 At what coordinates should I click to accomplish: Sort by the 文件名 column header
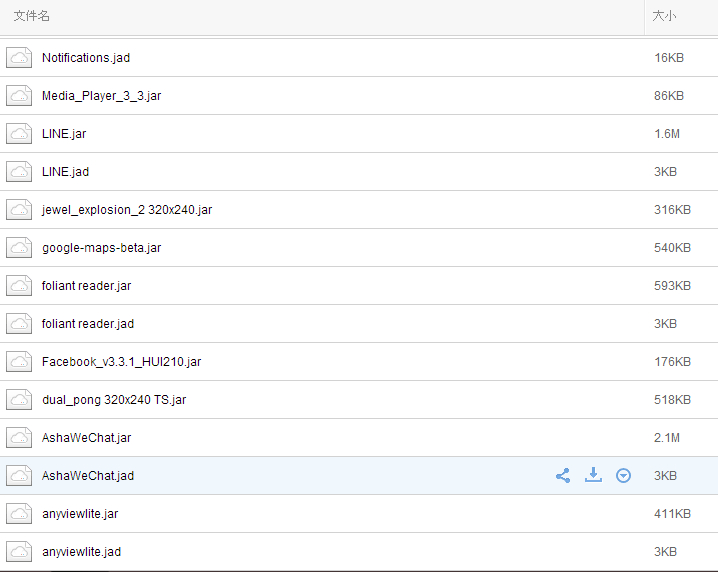32,16
